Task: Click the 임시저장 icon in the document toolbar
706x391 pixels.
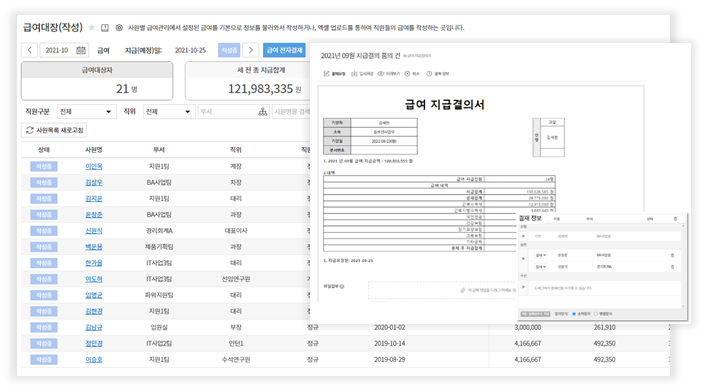Action: 354,73
